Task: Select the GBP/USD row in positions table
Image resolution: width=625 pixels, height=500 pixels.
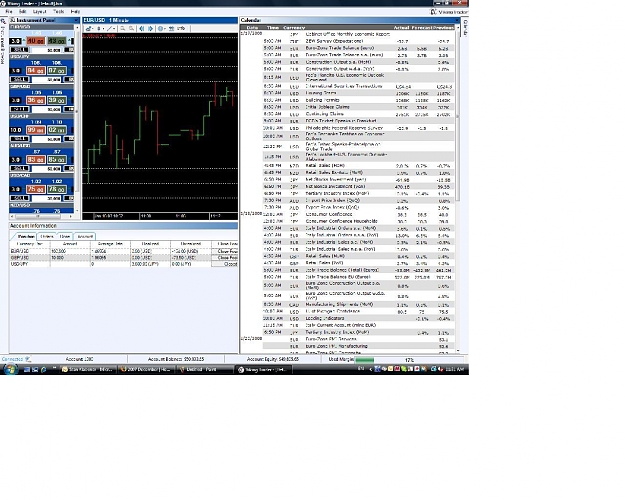Action: (124, 258)
